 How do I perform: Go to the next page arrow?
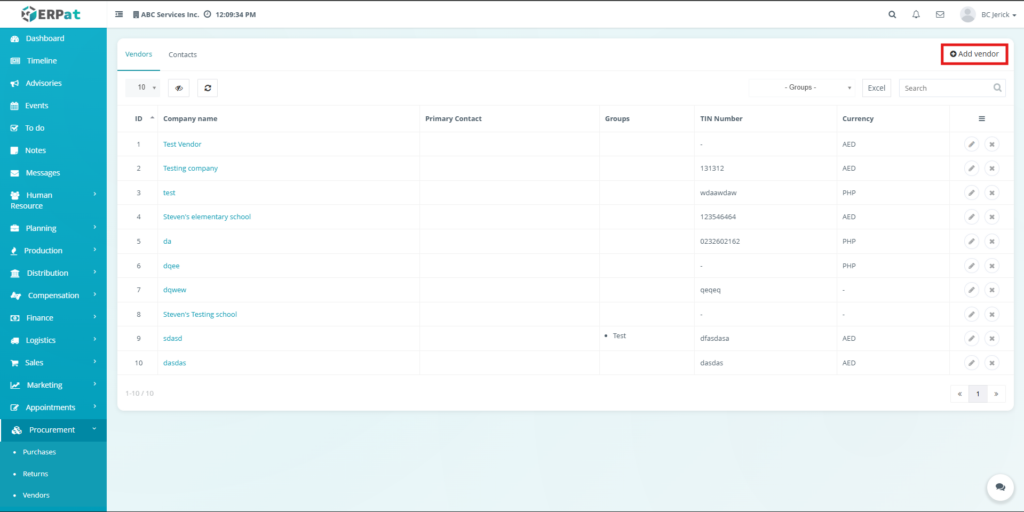[x=996, y=394]
